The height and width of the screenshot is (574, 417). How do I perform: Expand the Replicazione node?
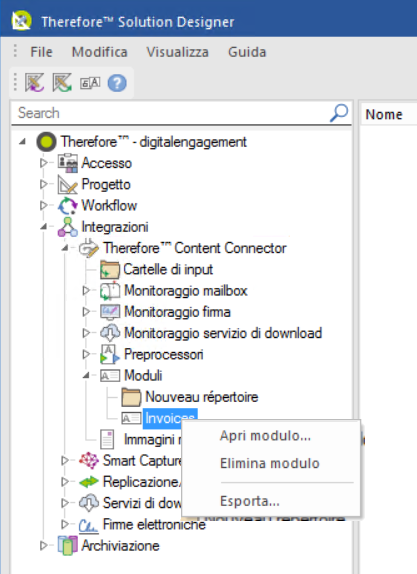click(x=65, y=481)
